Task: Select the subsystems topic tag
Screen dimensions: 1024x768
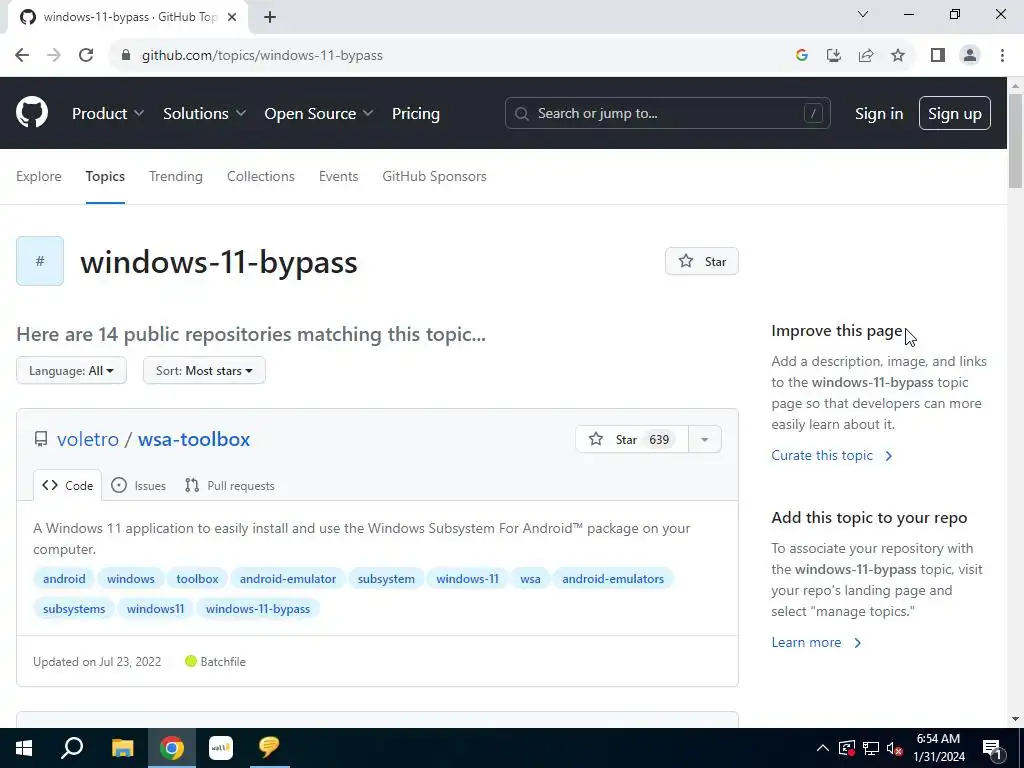Action: tap(74, 609)
